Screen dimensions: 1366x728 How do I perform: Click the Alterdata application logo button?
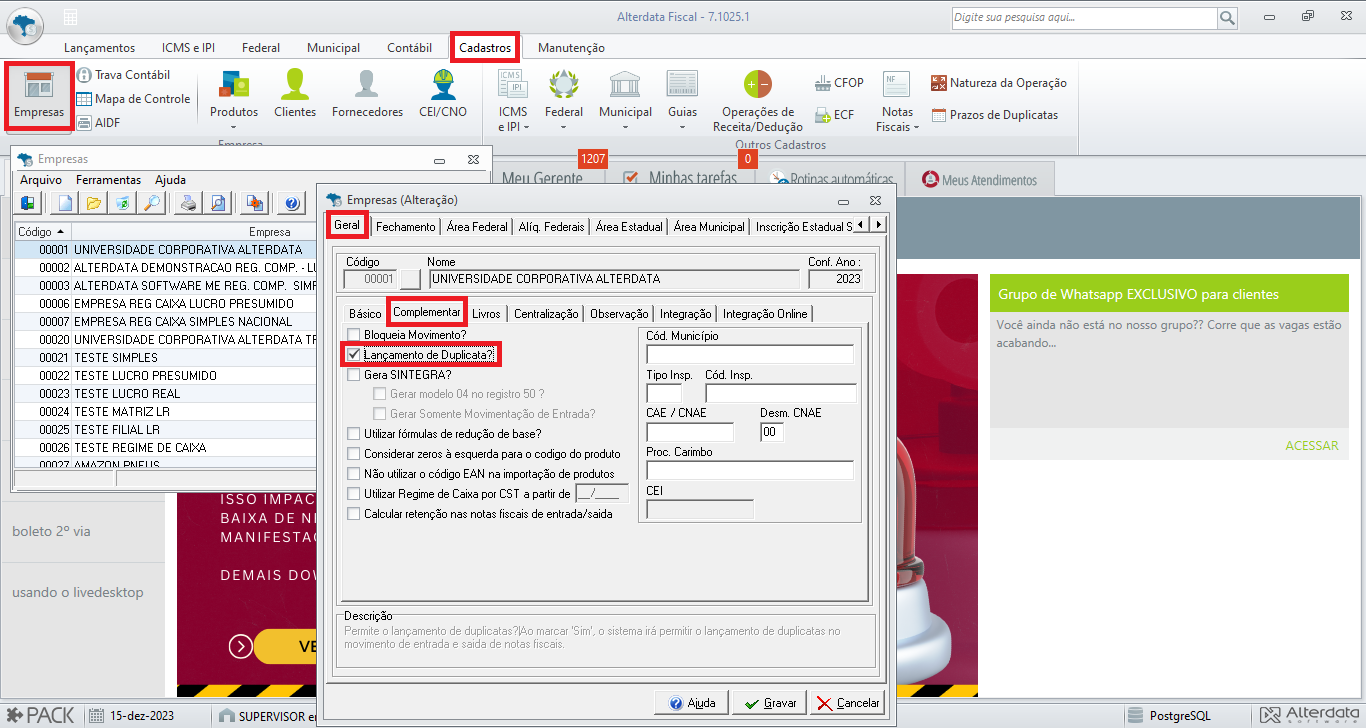(x=25, y=24)
